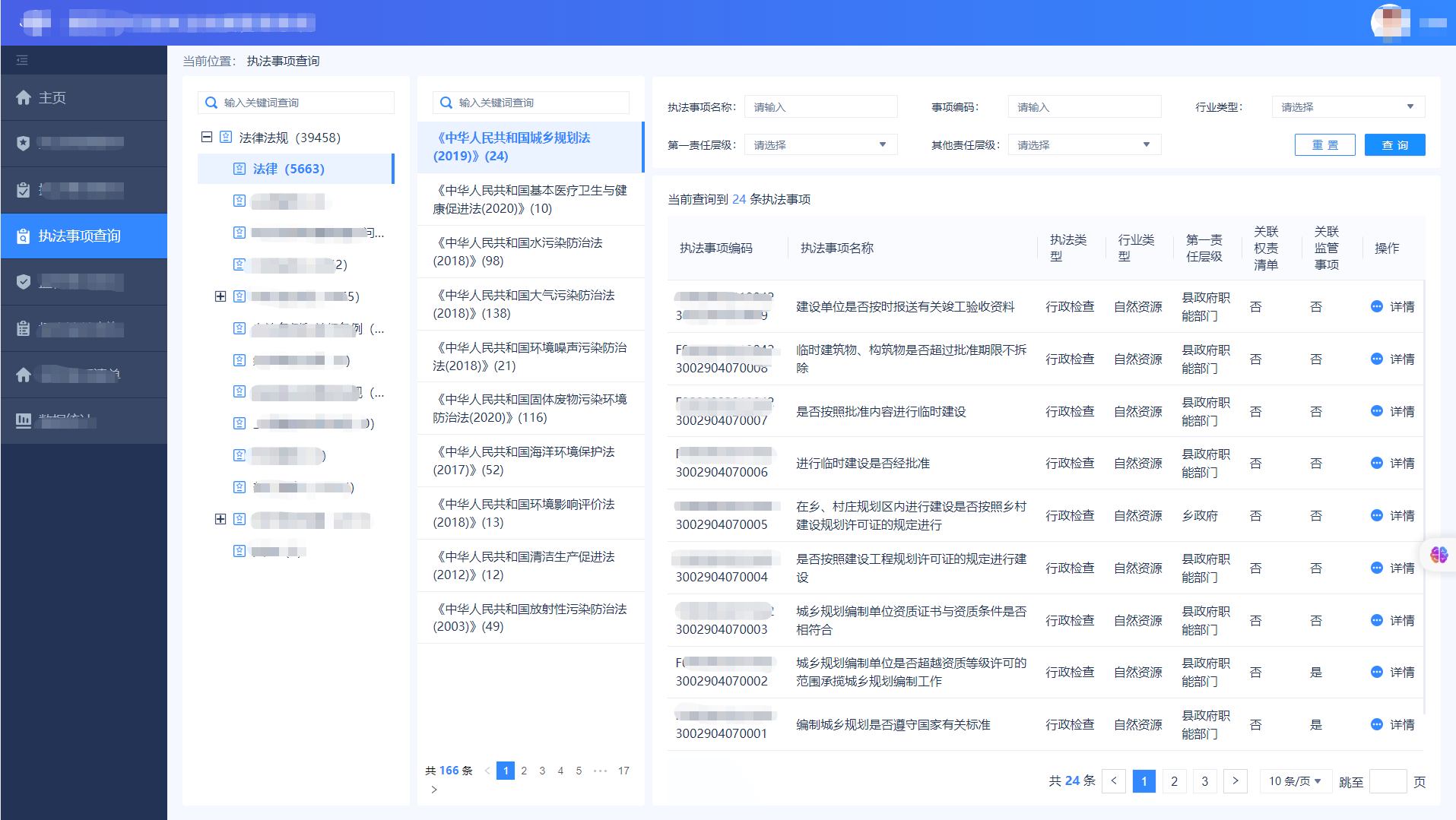Collapse the sidebar using the hamburger icon
1456x820 pixels.
(22, 59)
